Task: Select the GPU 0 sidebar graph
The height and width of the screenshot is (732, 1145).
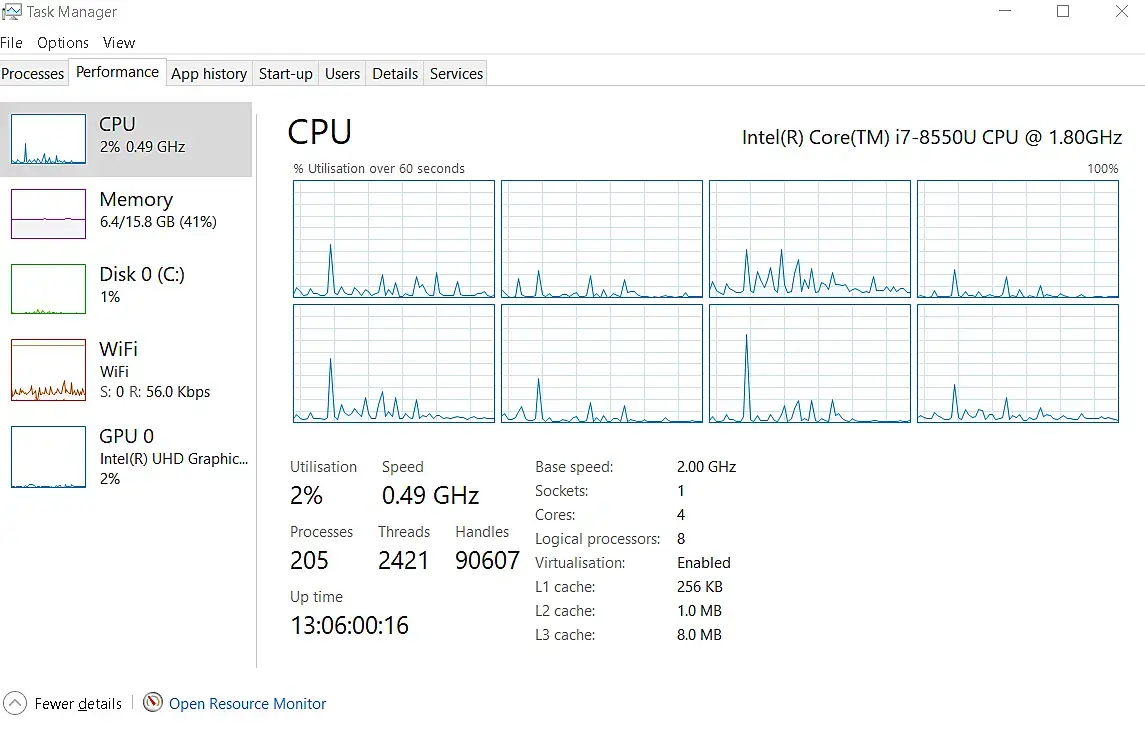Action: 48,457
